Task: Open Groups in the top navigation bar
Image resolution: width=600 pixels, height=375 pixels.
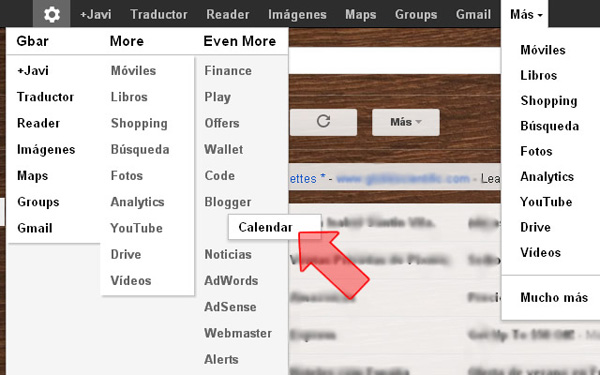Action: coord(416,15)
